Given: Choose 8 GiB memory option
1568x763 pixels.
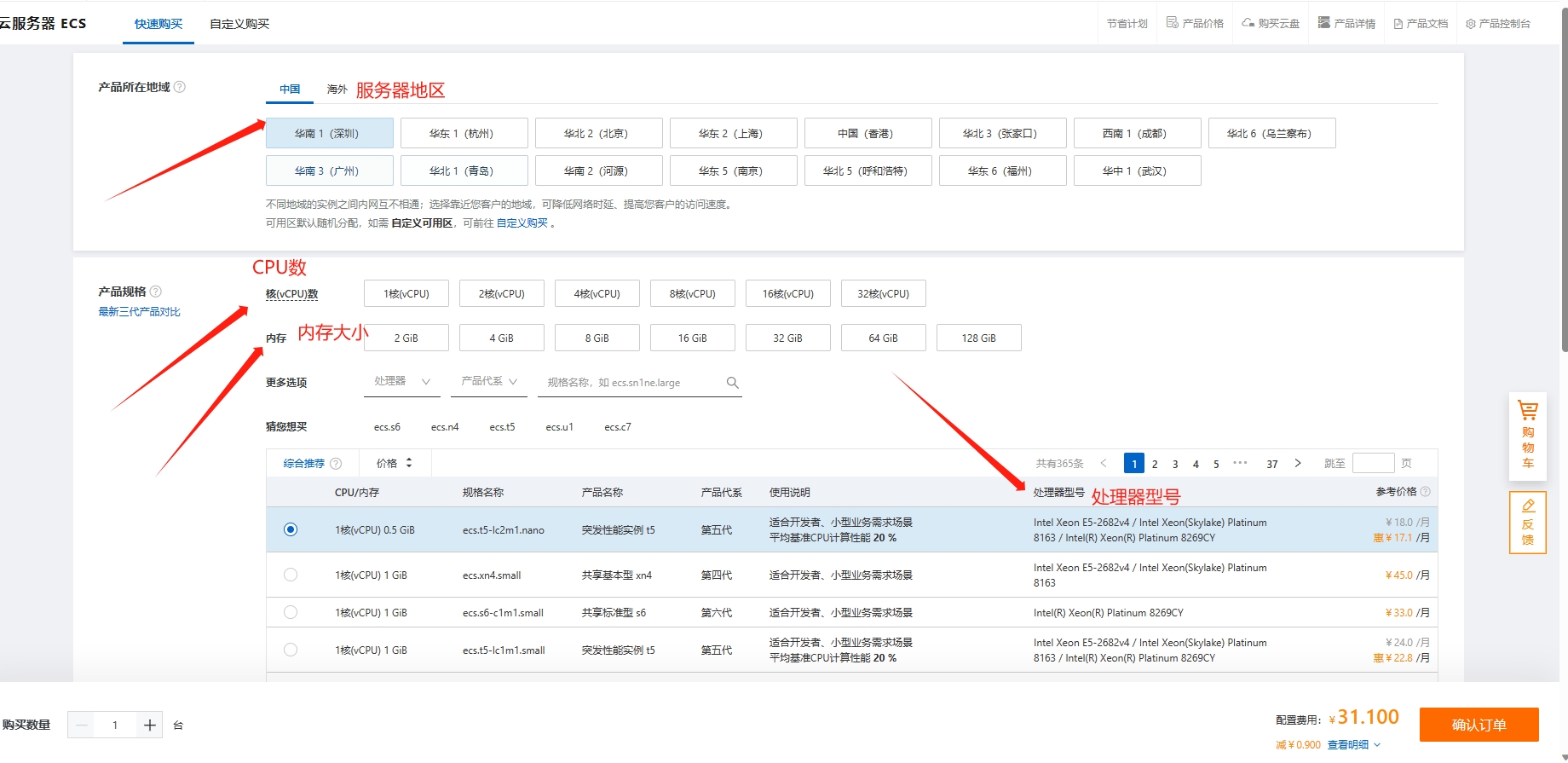Looking at the screenshot, I should [x=597, y=338].
